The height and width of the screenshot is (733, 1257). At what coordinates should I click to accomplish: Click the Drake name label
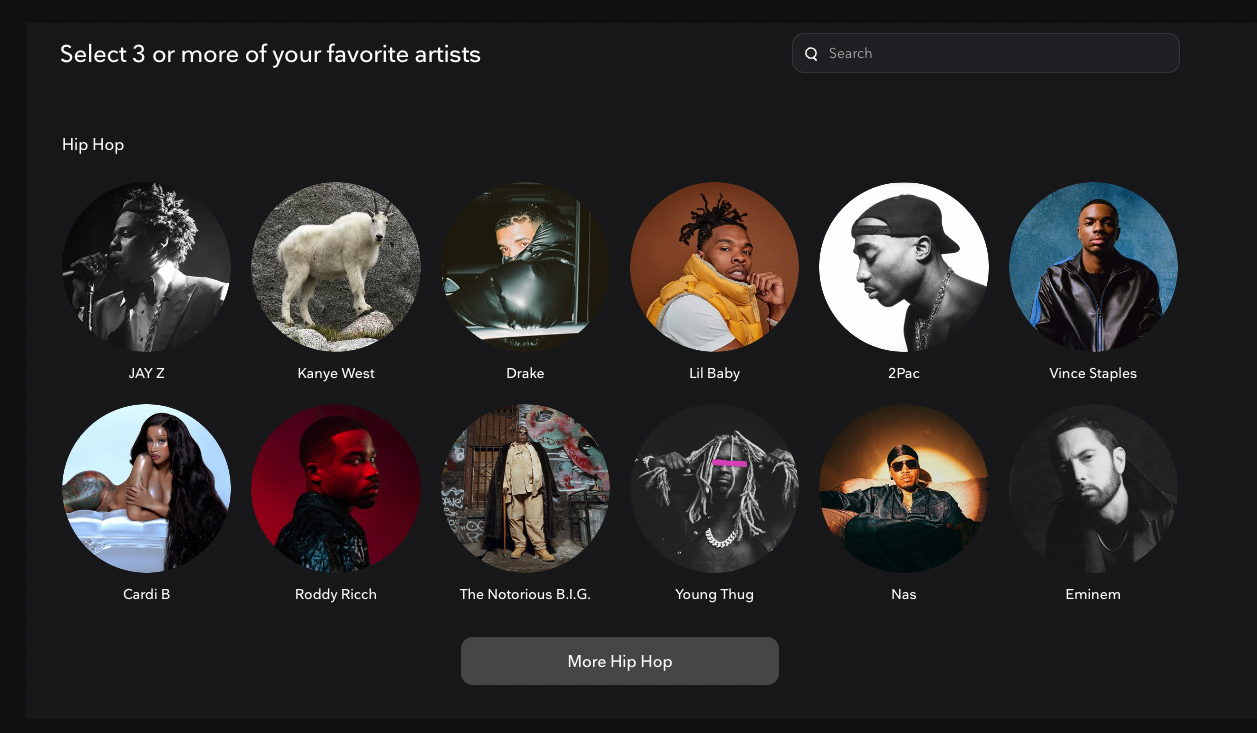[525, 373]
